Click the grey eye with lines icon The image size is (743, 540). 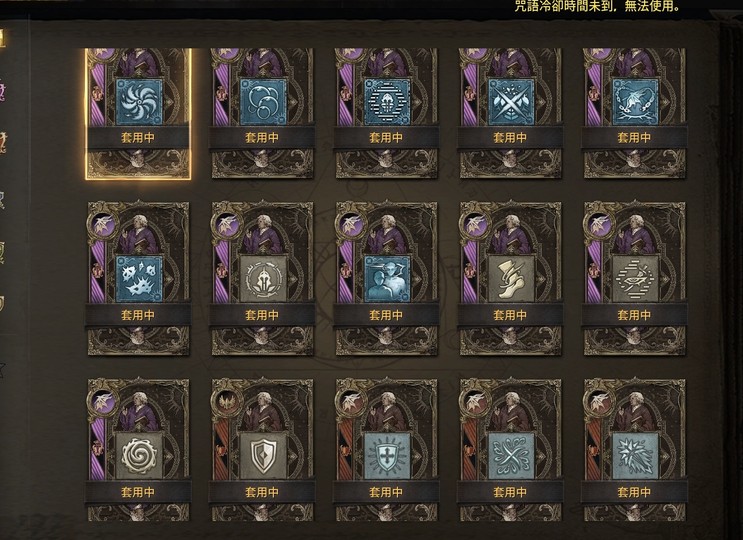point(635,279)
